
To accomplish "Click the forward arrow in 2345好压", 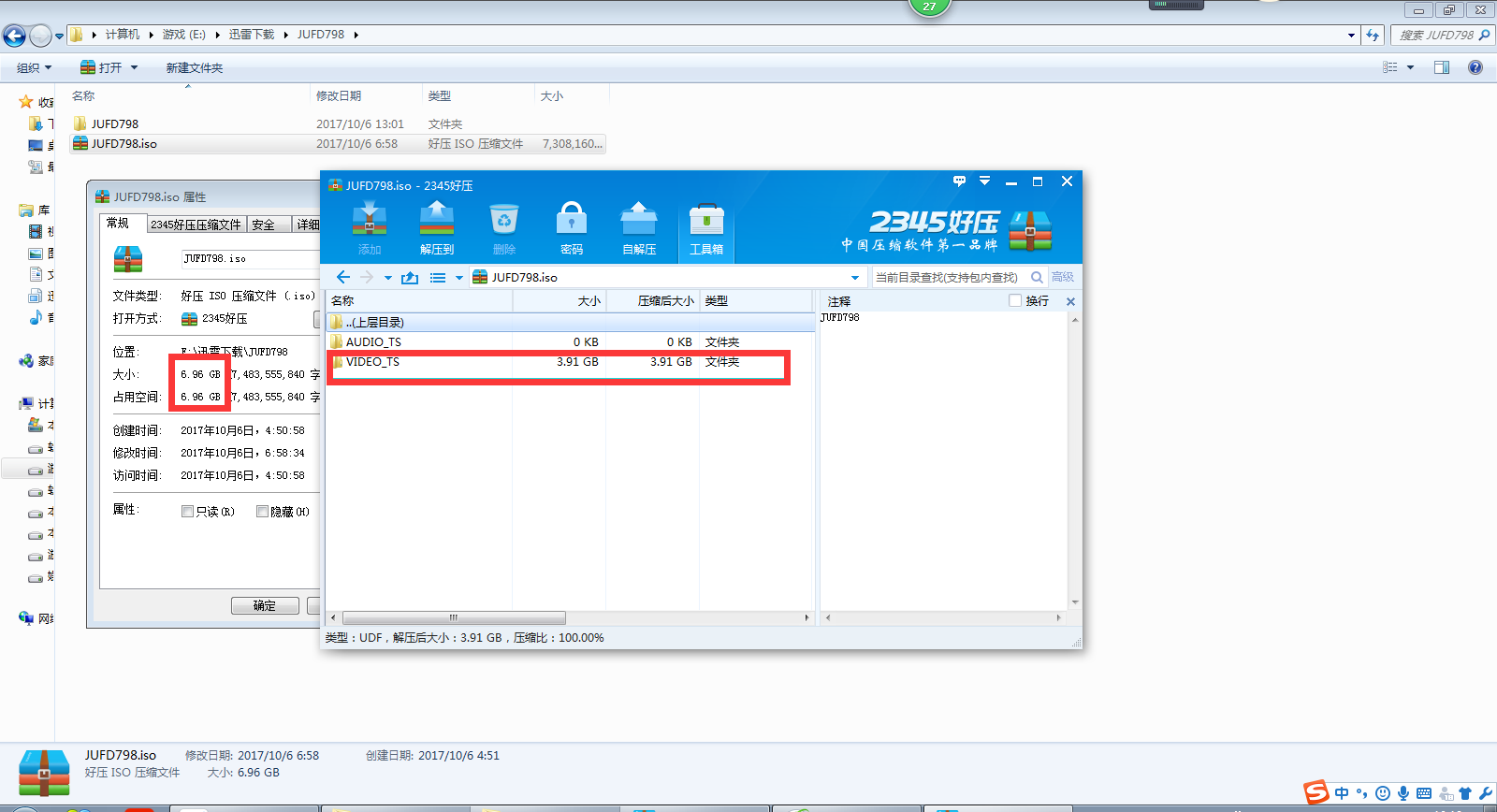I will coord(367,277).
